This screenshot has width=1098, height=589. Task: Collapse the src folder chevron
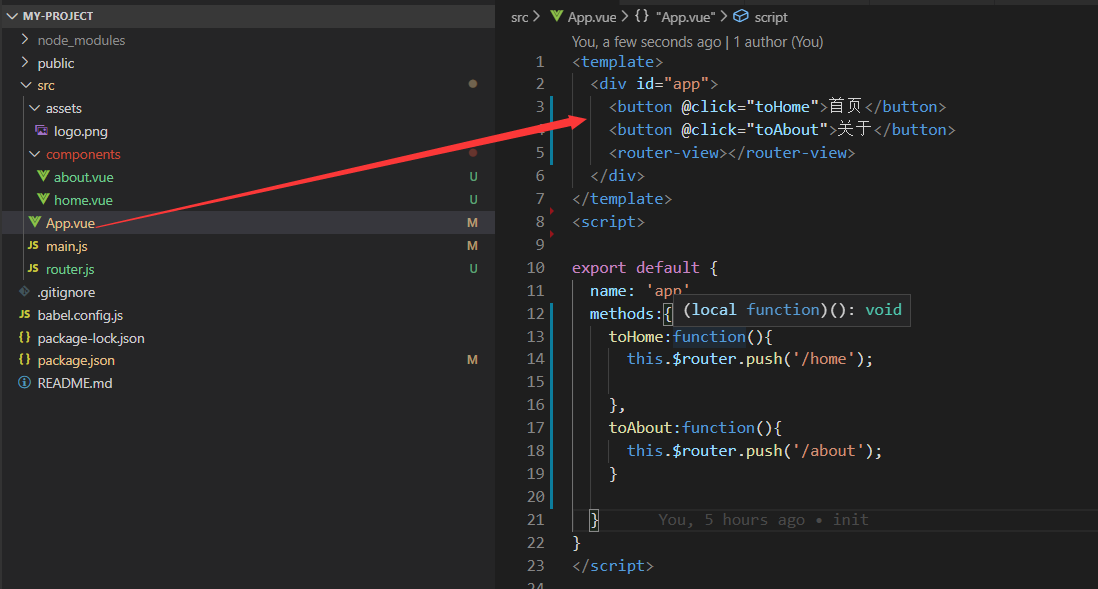[x=26, y=85]
